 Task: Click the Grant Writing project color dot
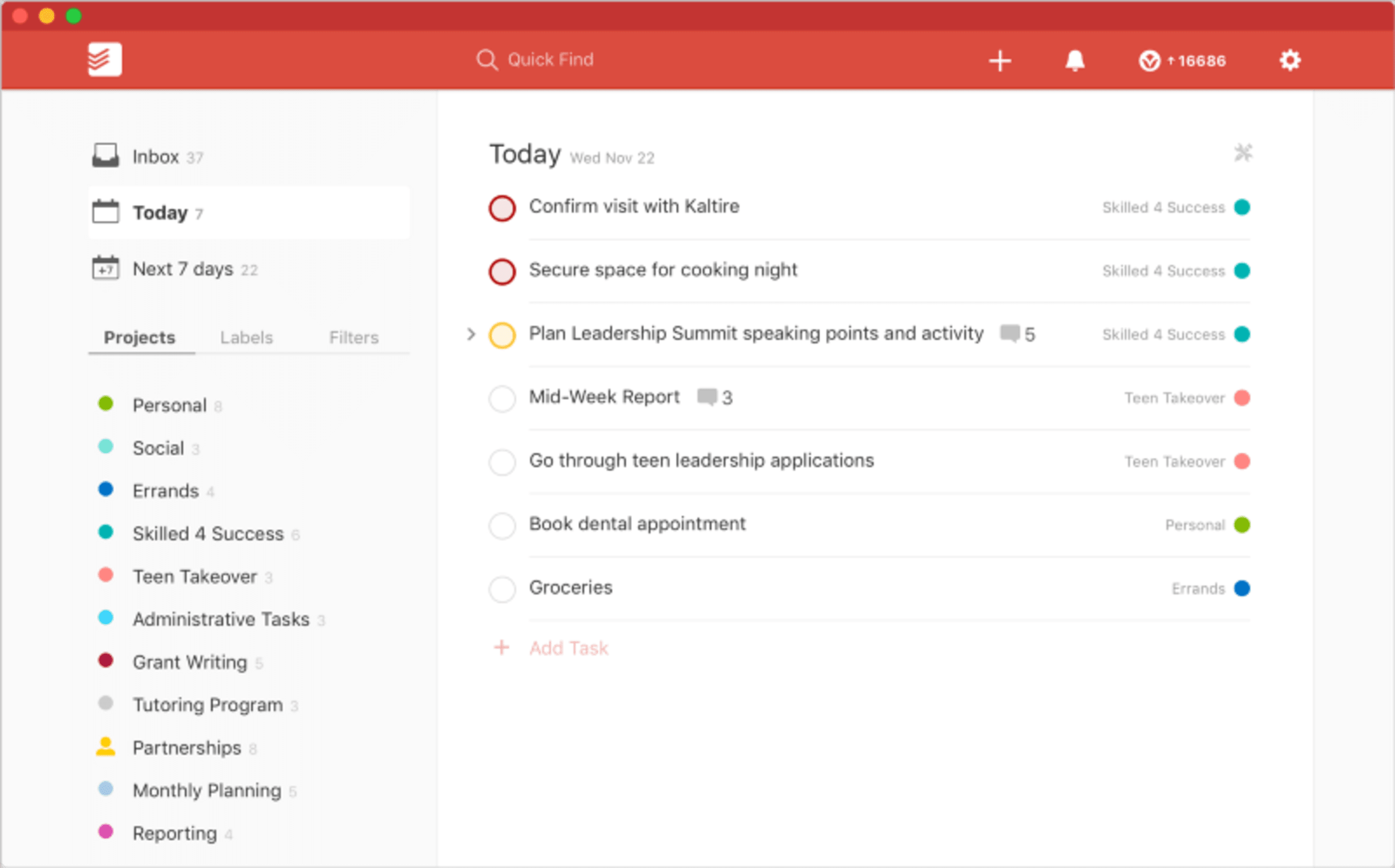(106, 660)
